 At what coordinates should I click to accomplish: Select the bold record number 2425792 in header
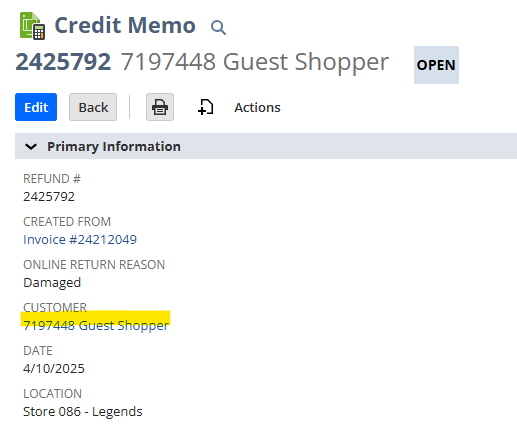click(63, 62)
